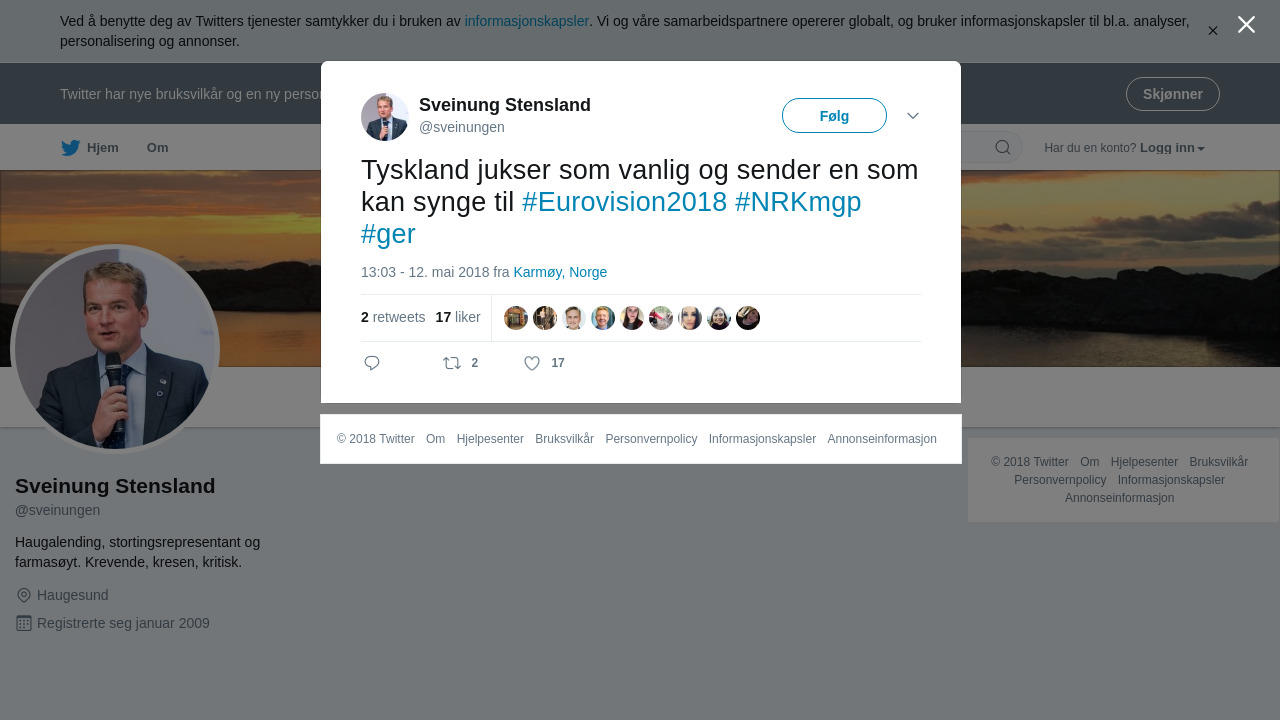Click the reply speech bubble icon

click(372, 363)
